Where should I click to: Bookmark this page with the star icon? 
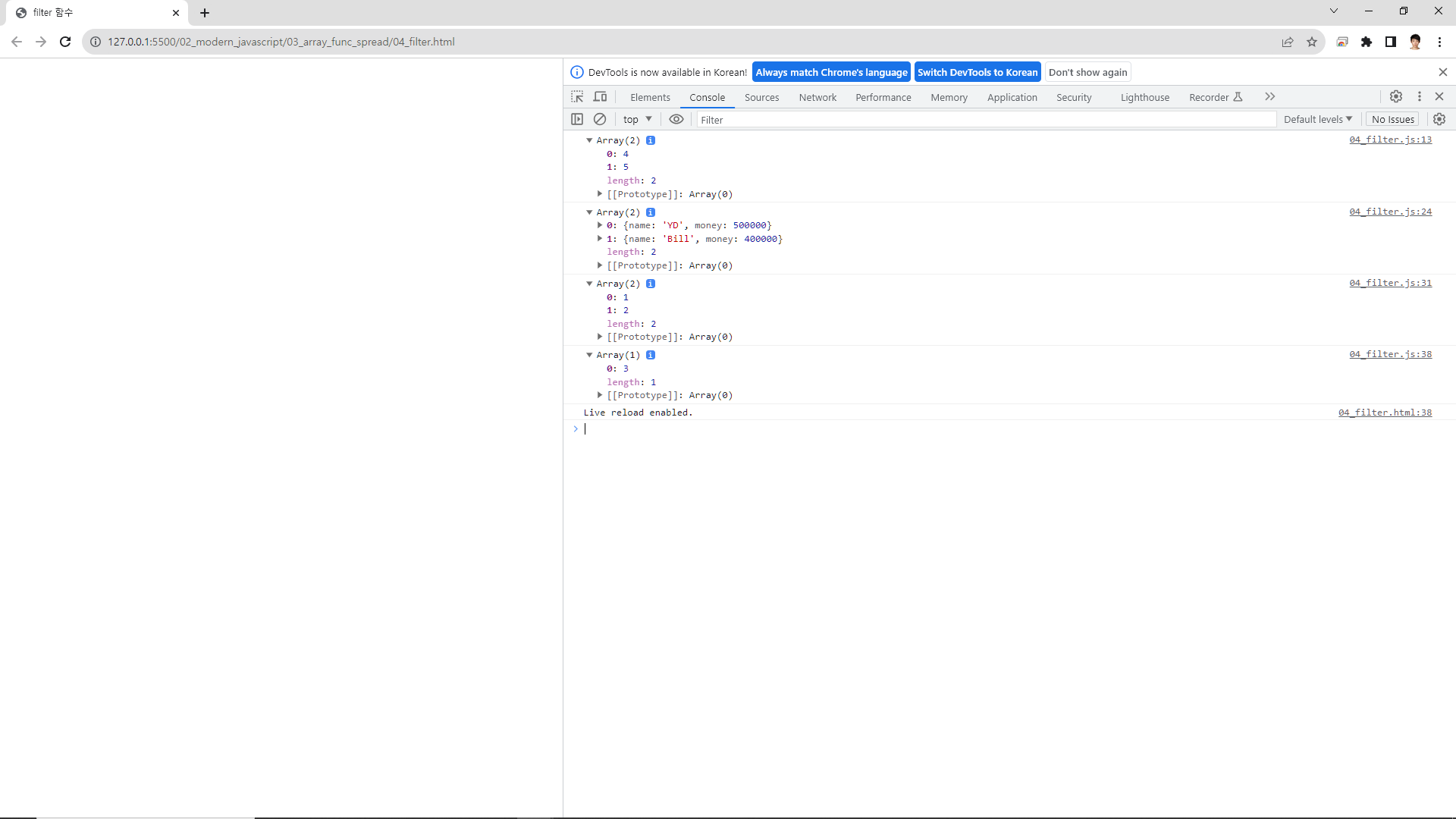pyautogui.click(x=1312, y=42)
